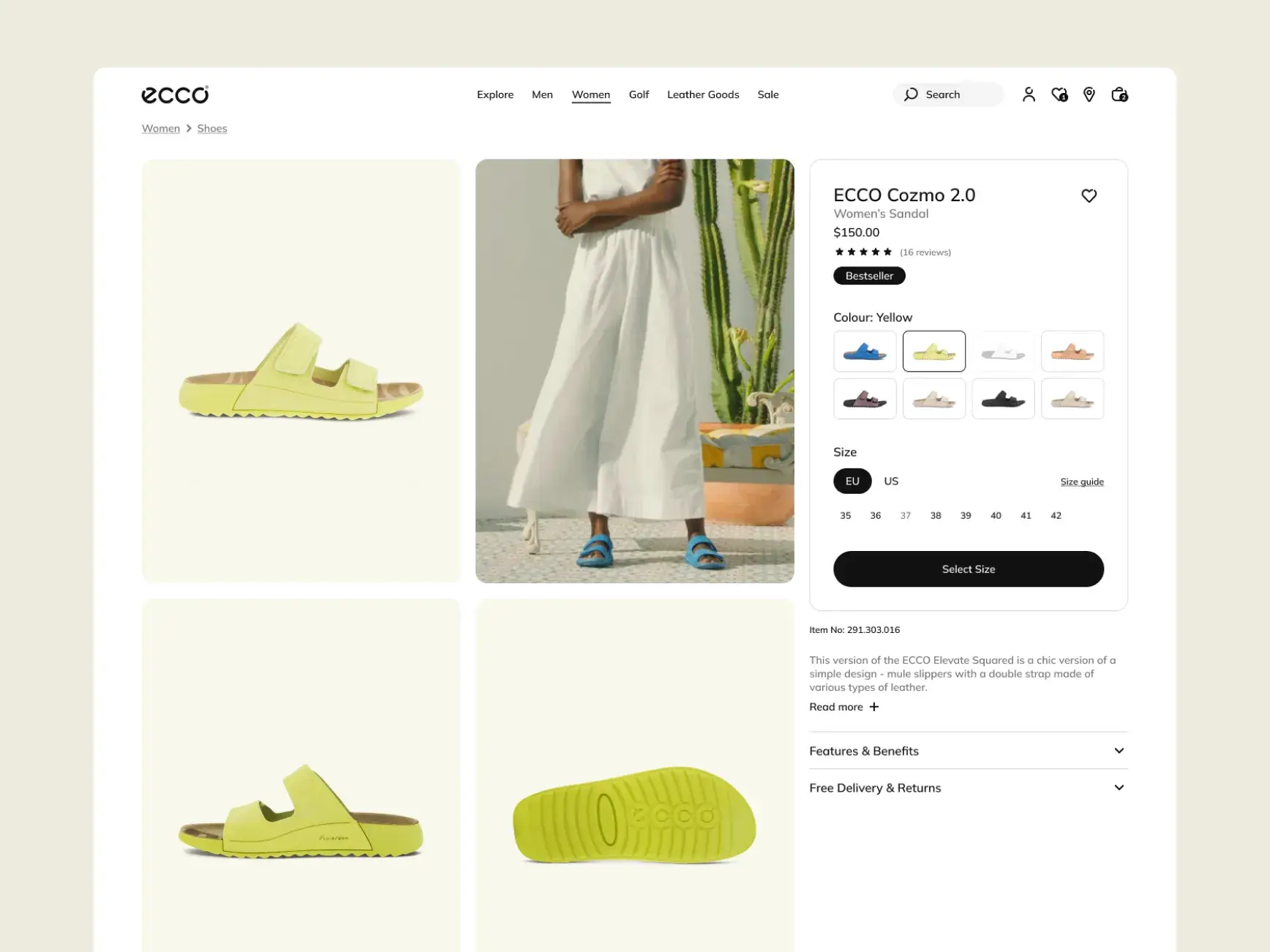Expand Features & Benefits section
The width and height of the screenshot is (1270, 952).
click(969, 751)
